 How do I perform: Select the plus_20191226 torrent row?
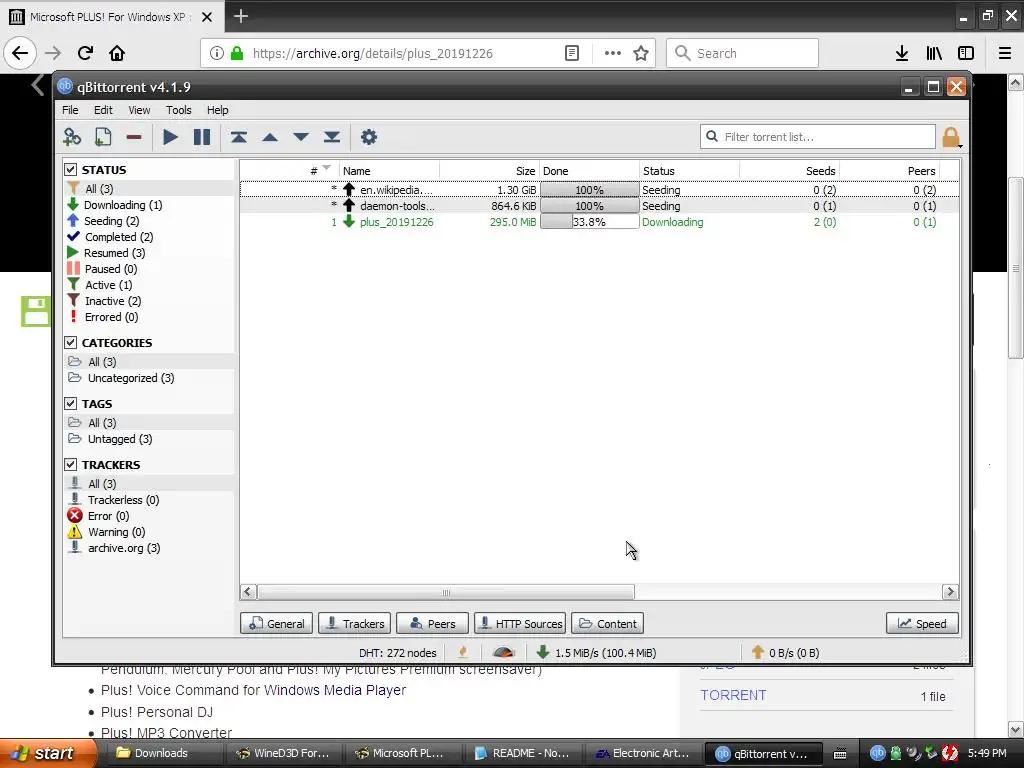[x=599, y=222]
